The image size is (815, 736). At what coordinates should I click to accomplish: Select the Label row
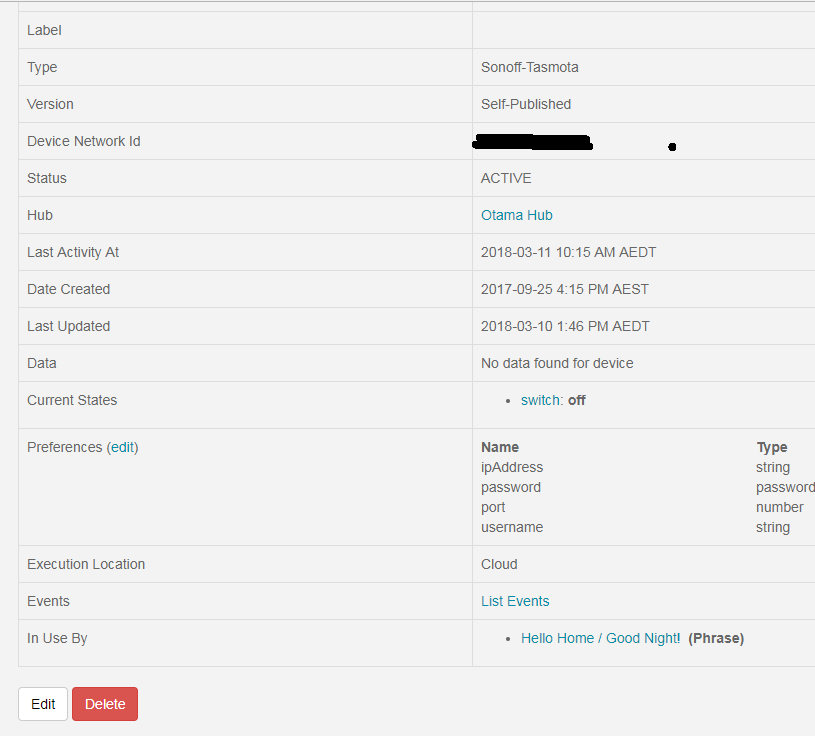(44, 30)
